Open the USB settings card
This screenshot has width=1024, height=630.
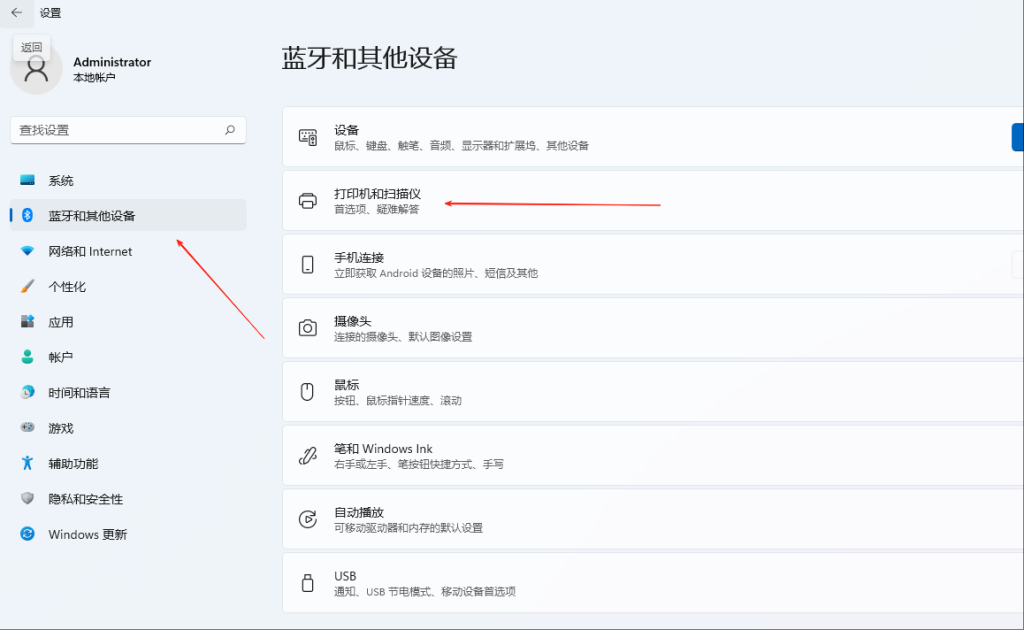pos(653,582)
